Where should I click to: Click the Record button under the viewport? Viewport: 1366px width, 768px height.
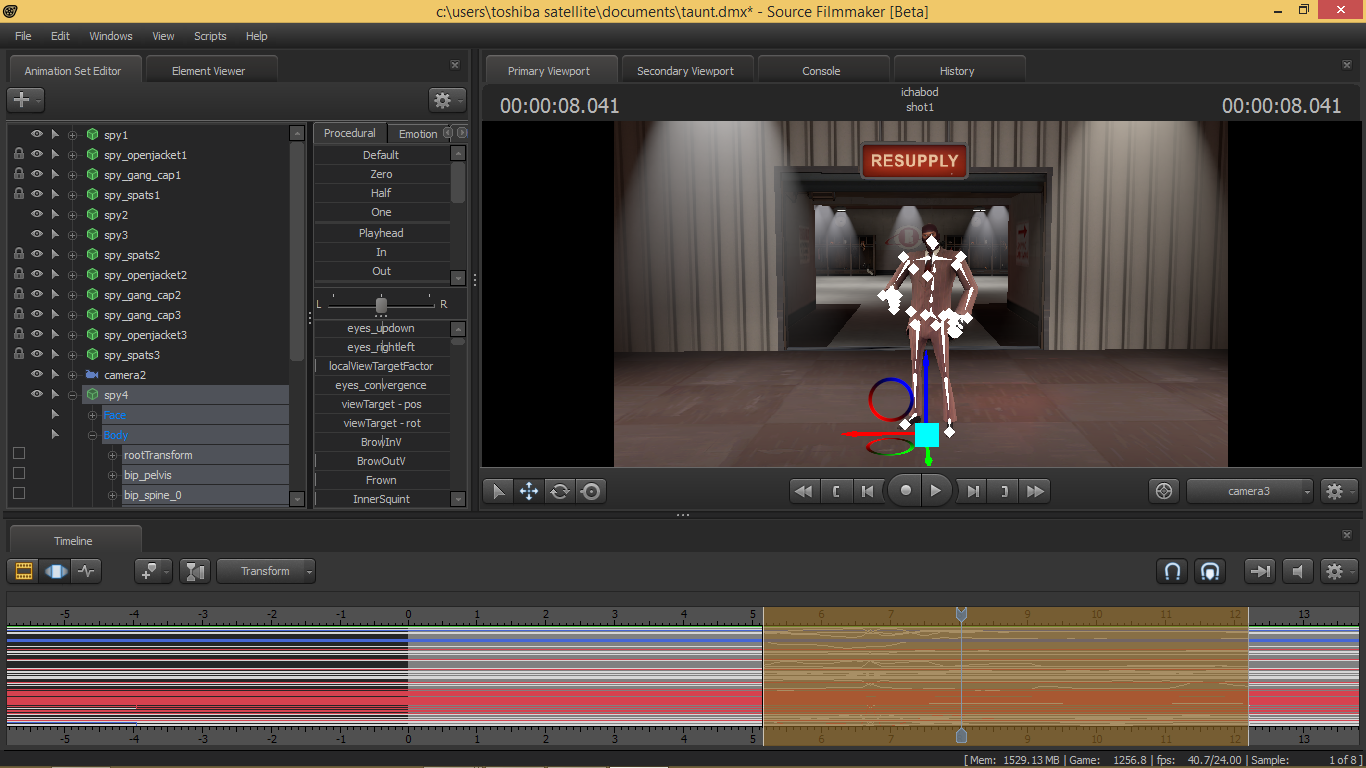pos(905,491)
